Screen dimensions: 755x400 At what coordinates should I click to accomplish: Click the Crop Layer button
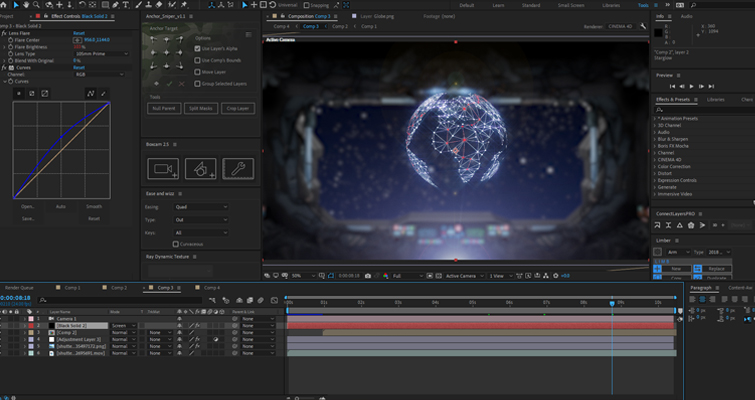point(237,108)
